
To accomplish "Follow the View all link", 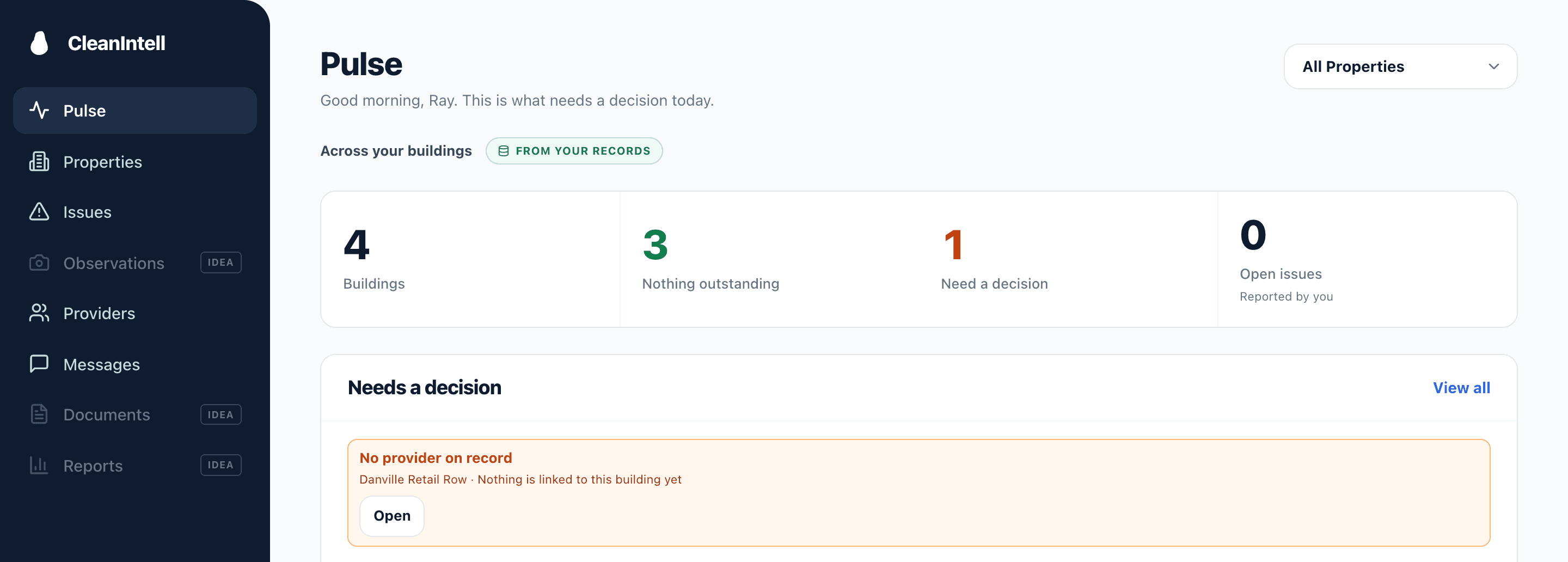I will pyautogui.click(x=1461, y=388).
